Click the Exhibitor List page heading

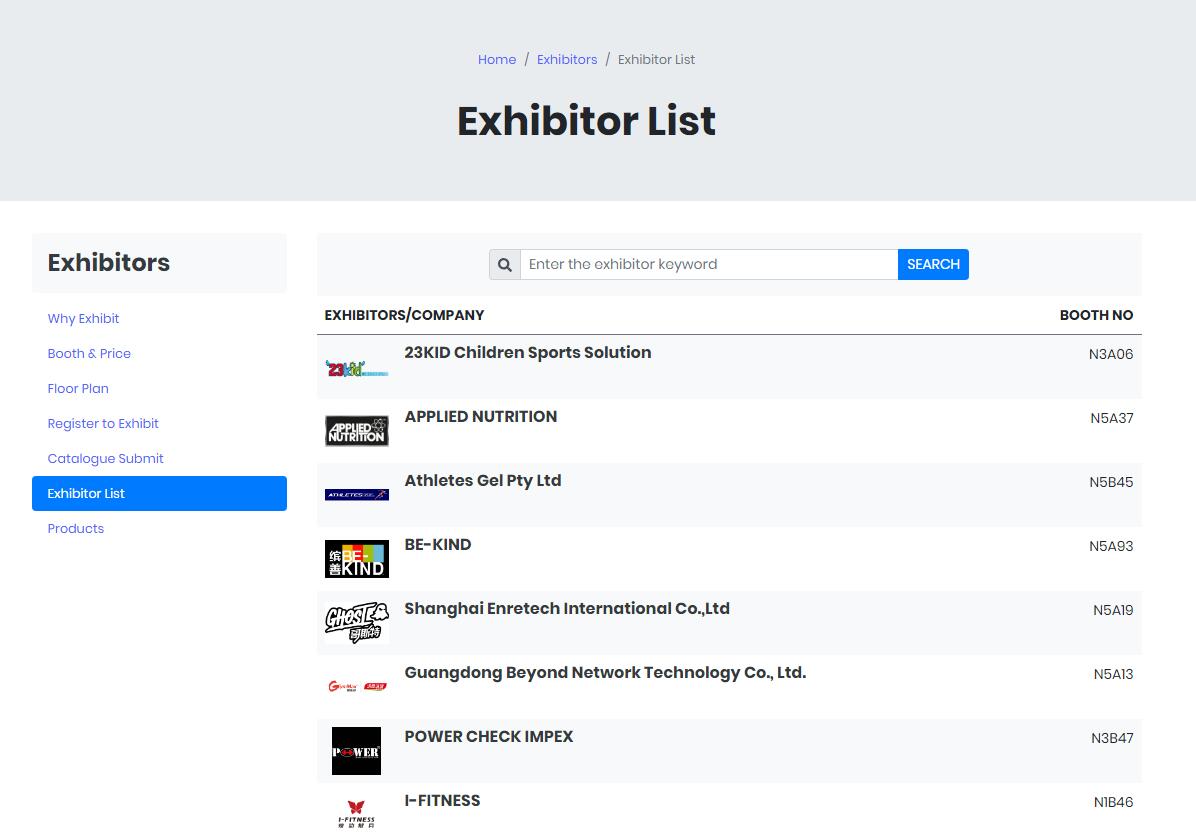tap(587, 121)
